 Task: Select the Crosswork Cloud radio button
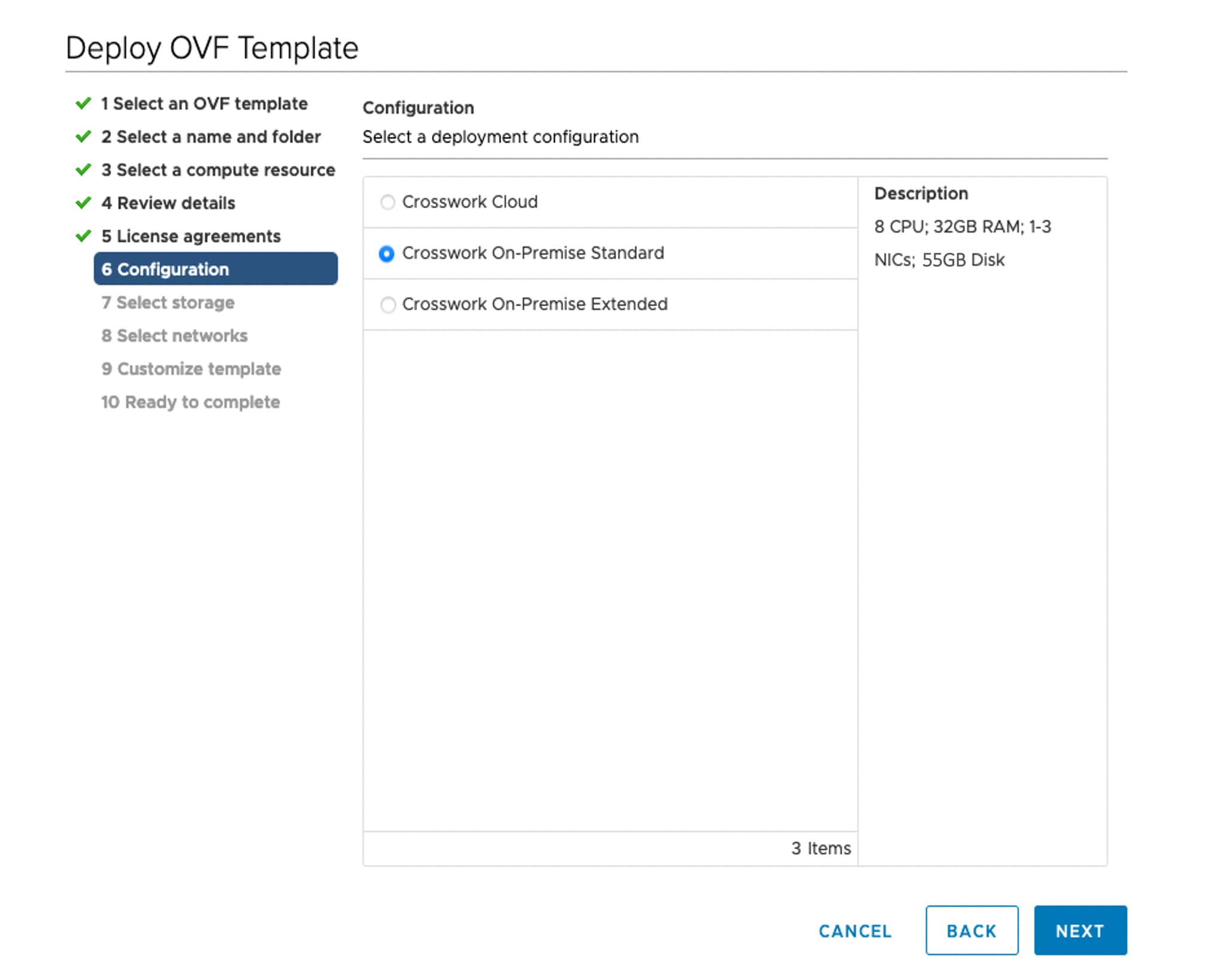387,202
